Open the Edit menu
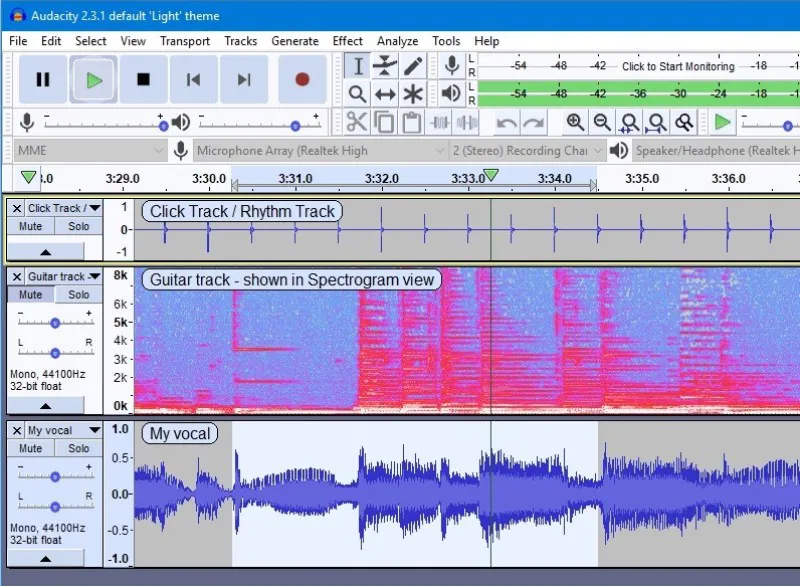Screen dimensions: 800x586 [x=51, y=41]
